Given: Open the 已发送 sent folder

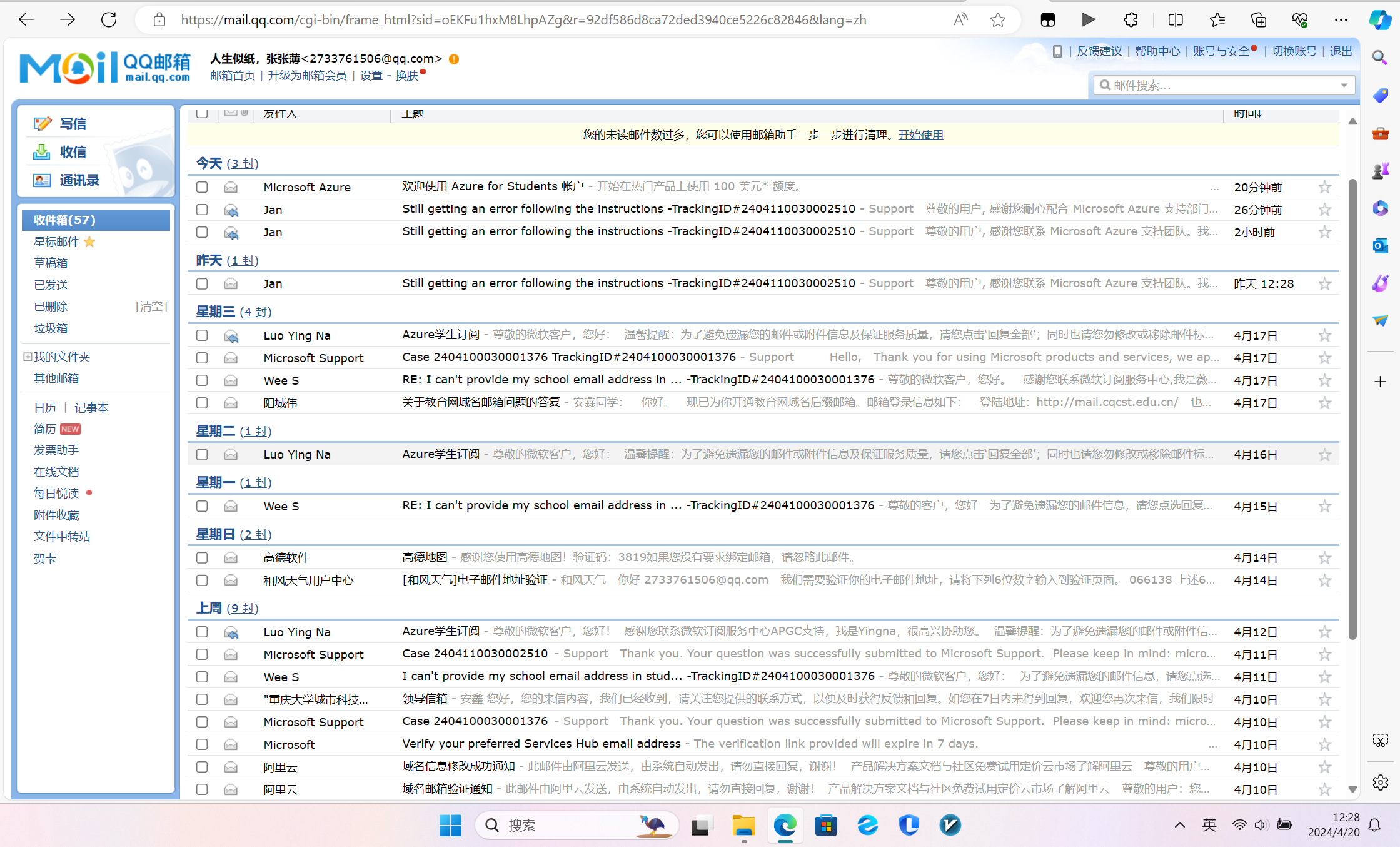Looking at the screenshot, I should click(51, 285).
